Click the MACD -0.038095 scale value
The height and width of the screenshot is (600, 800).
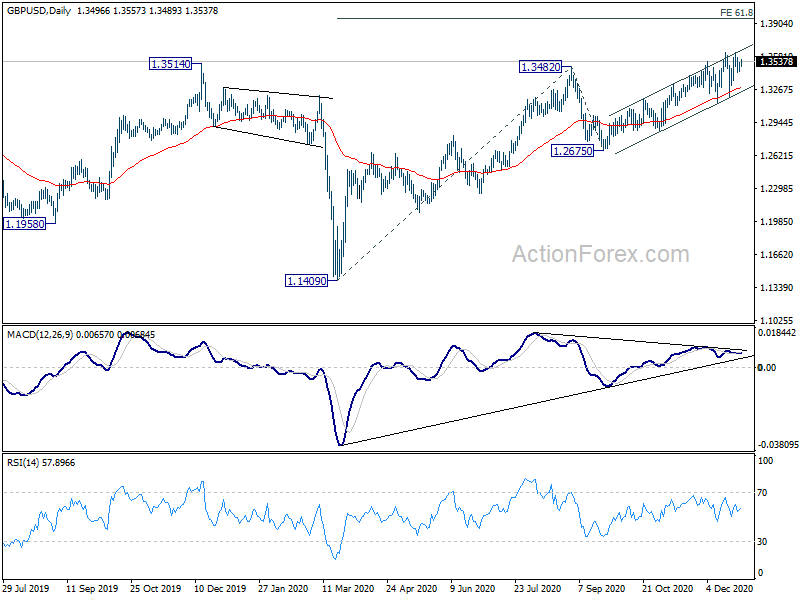point(778,445)
